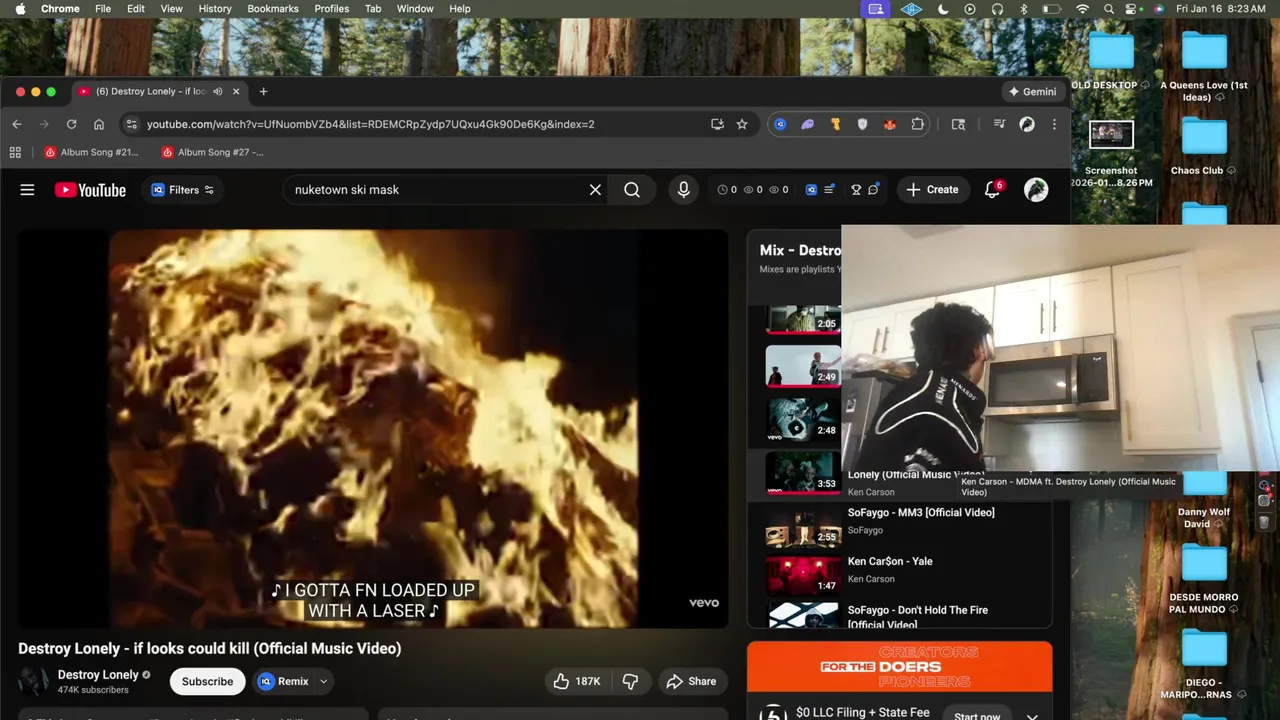Open the YouTube guide hamburger menu
The height and width of the screenshot is (720, 1280).
[x=27, y=190]
